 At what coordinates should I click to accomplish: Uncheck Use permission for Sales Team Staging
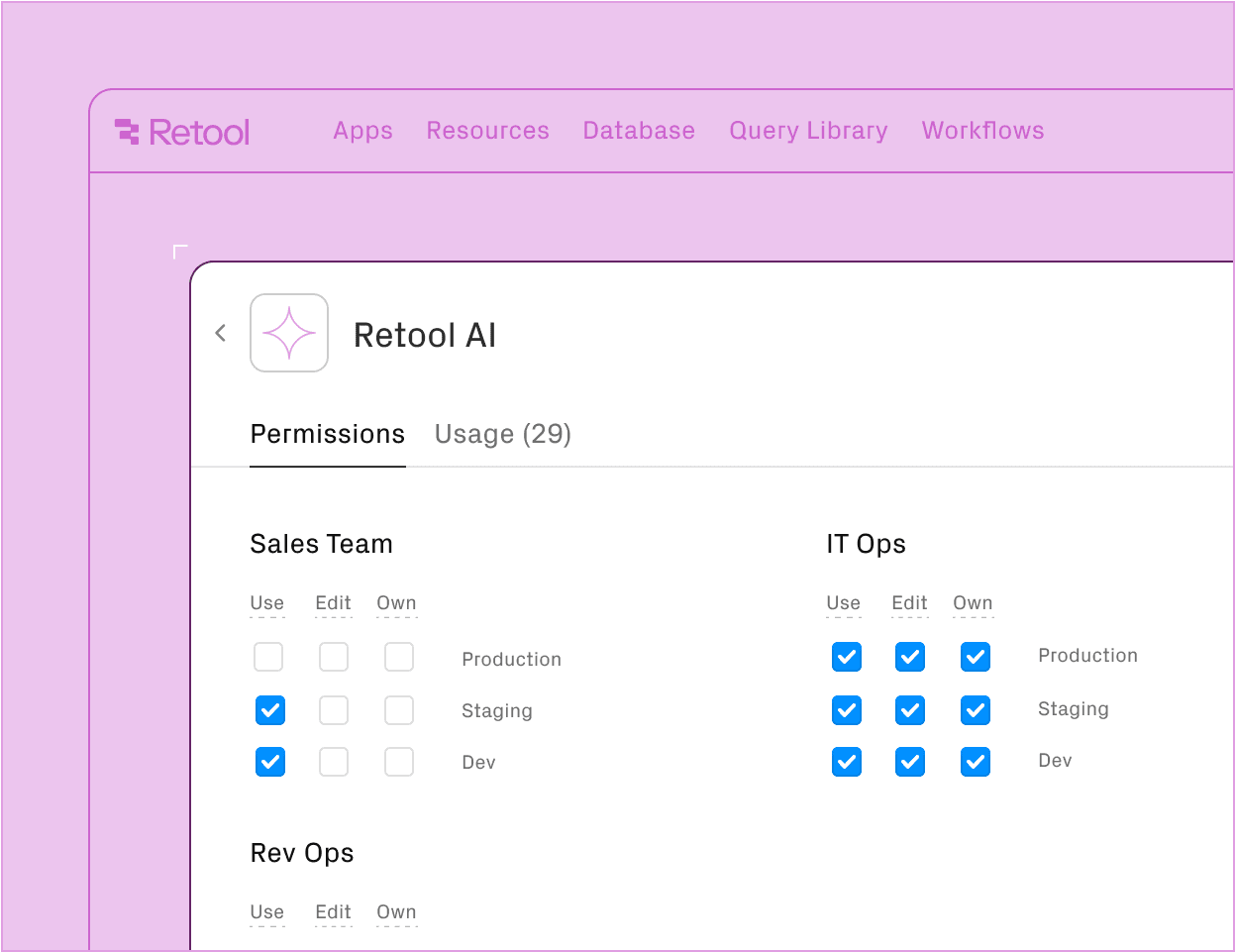click(269, 710)
